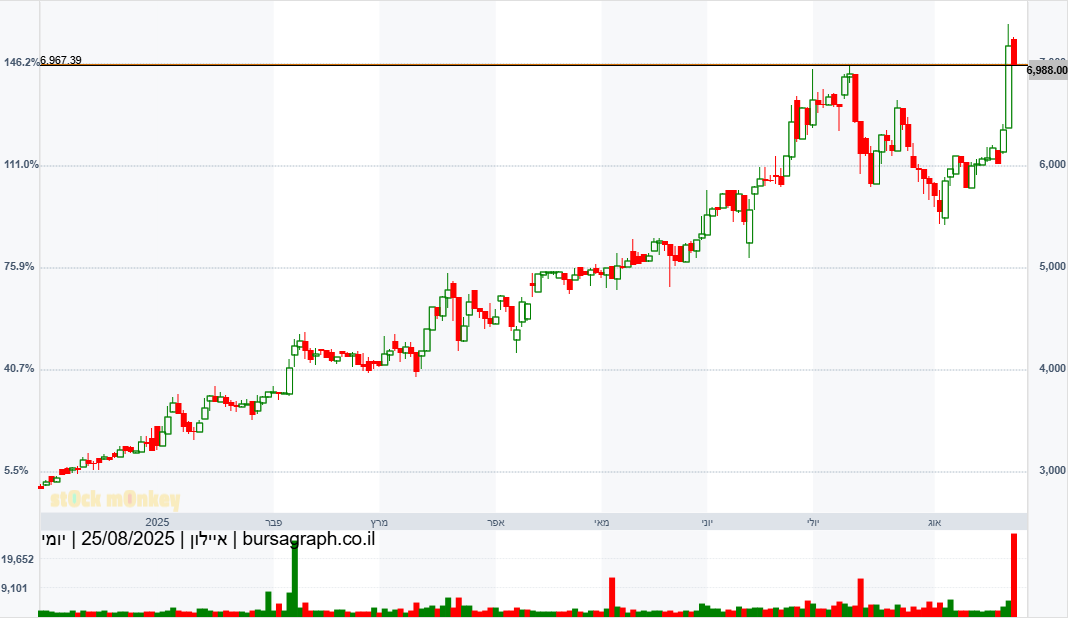The image size is (1068, 618).
Task: Click the איילון stock name in caption
Action: (208, 539)
